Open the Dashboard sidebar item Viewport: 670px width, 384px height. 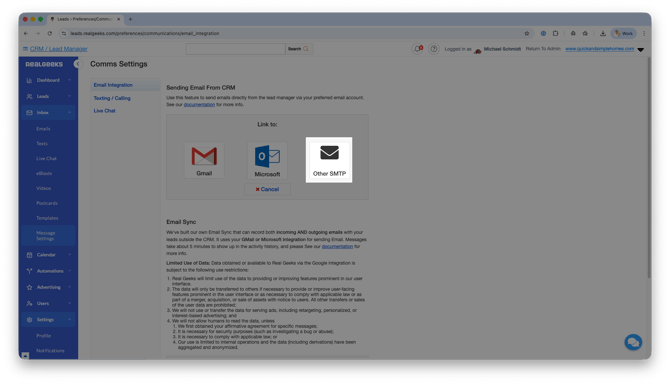coord(48,80)
